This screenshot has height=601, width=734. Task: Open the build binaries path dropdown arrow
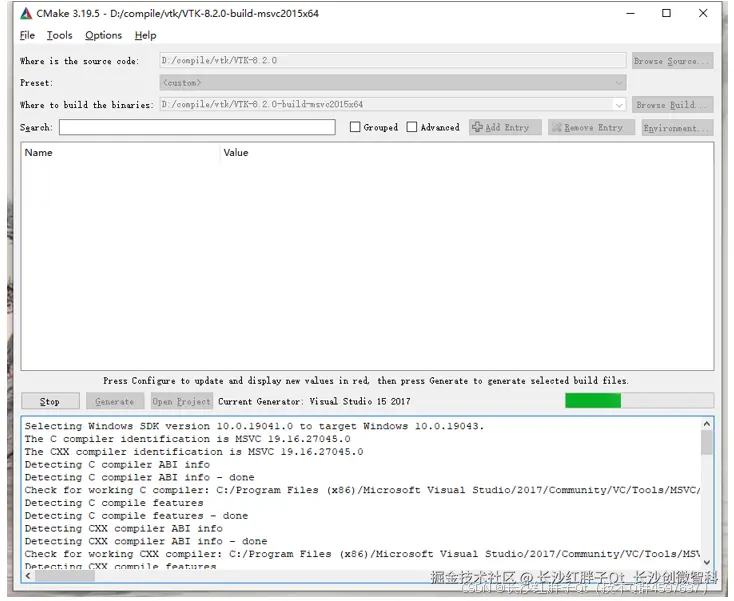(619, 105)
